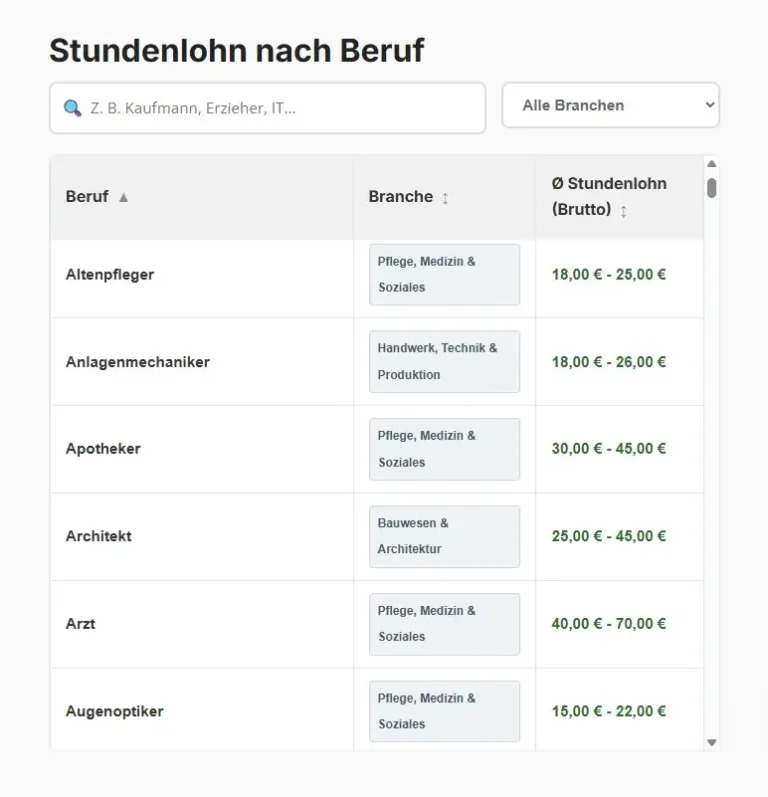Click the scrollbar down arrow
The image size is (768, 797).
(x=712, y=742)
